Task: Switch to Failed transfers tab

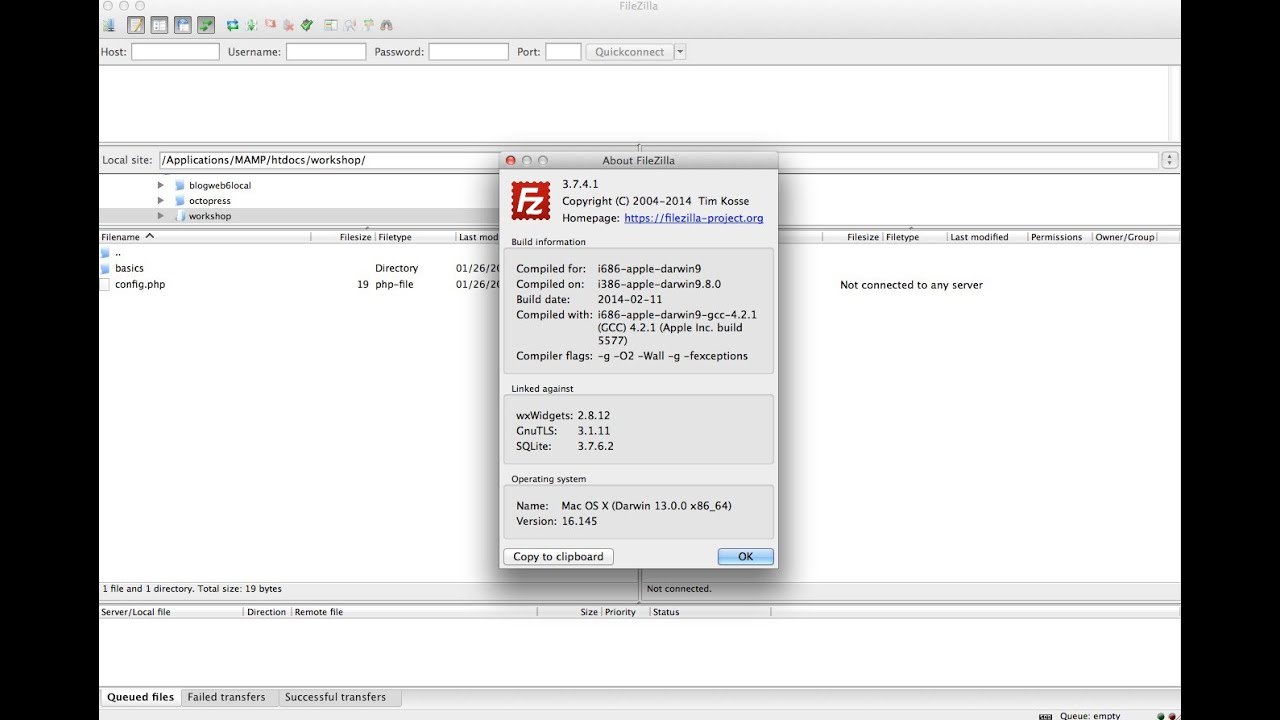Action: point(227,697)
